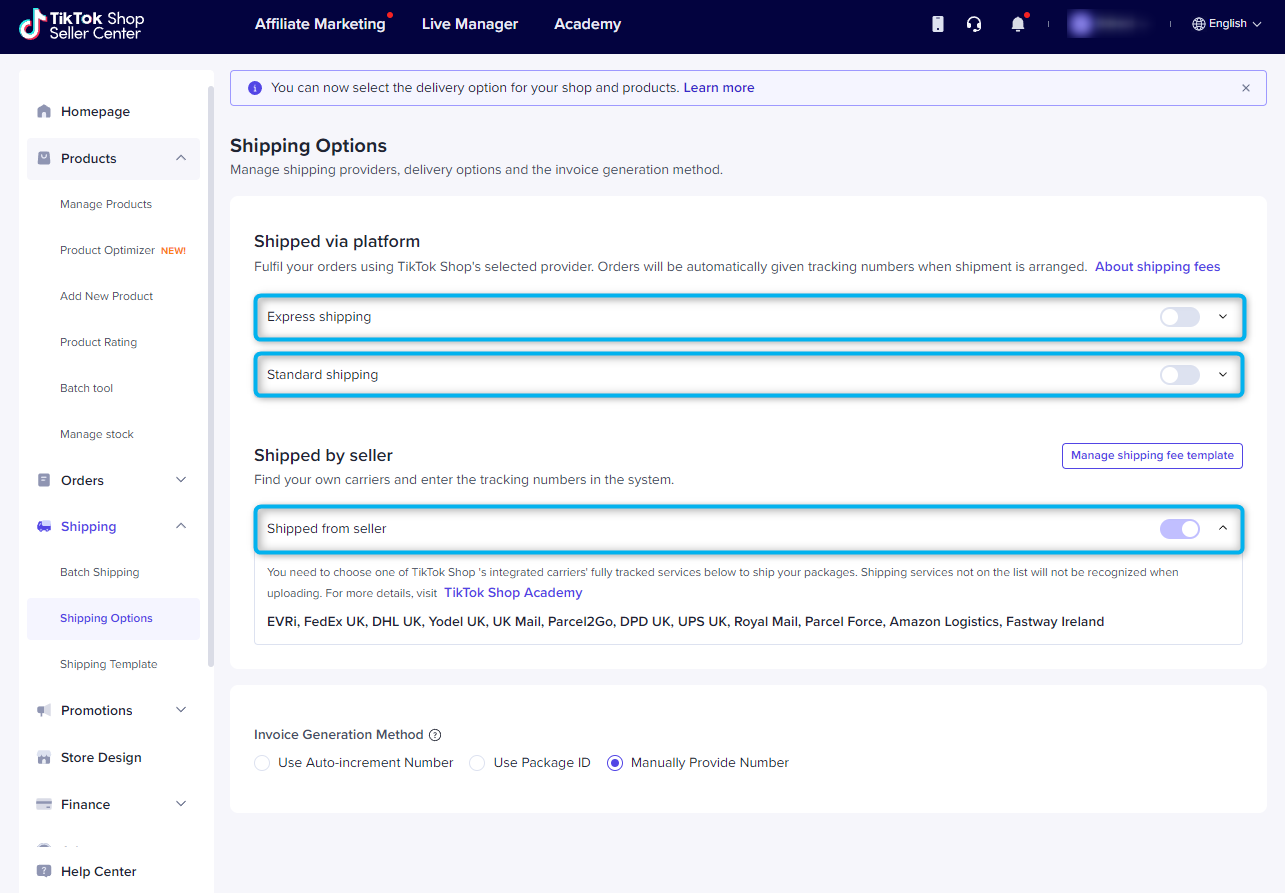This screenshot has height=893, width=1285.
Task: Click the Invoice Generation Method help icon
Action: tap(435, 735)
